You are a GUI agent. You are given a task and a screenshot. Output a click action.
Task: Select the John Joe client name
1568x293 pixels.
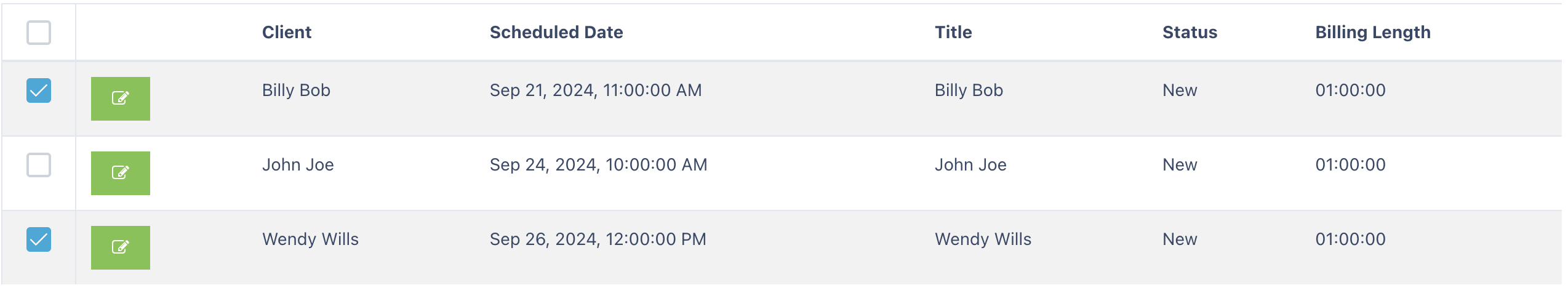click(298, 165)
